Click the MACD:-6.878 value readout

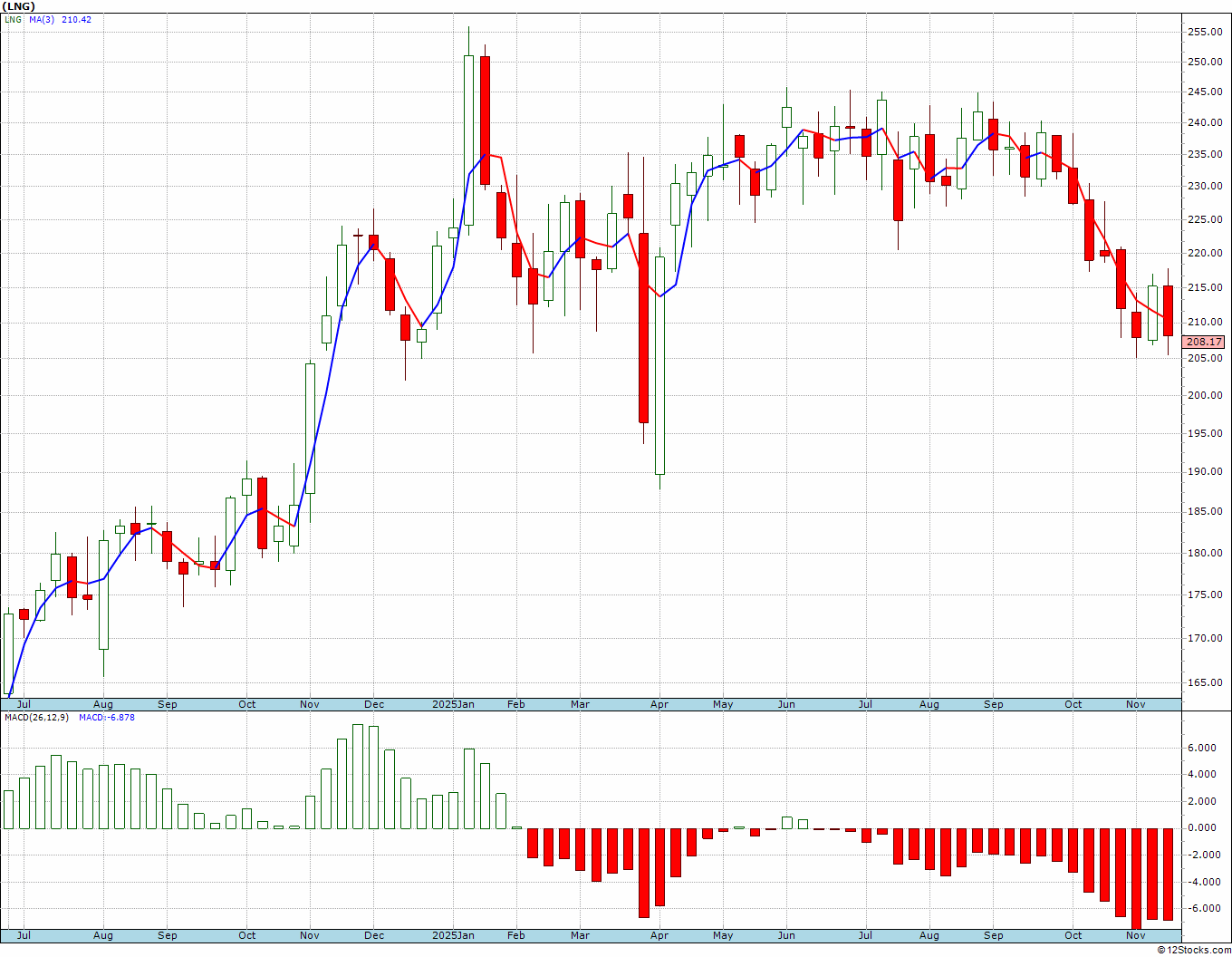click(x=107, y=718)
